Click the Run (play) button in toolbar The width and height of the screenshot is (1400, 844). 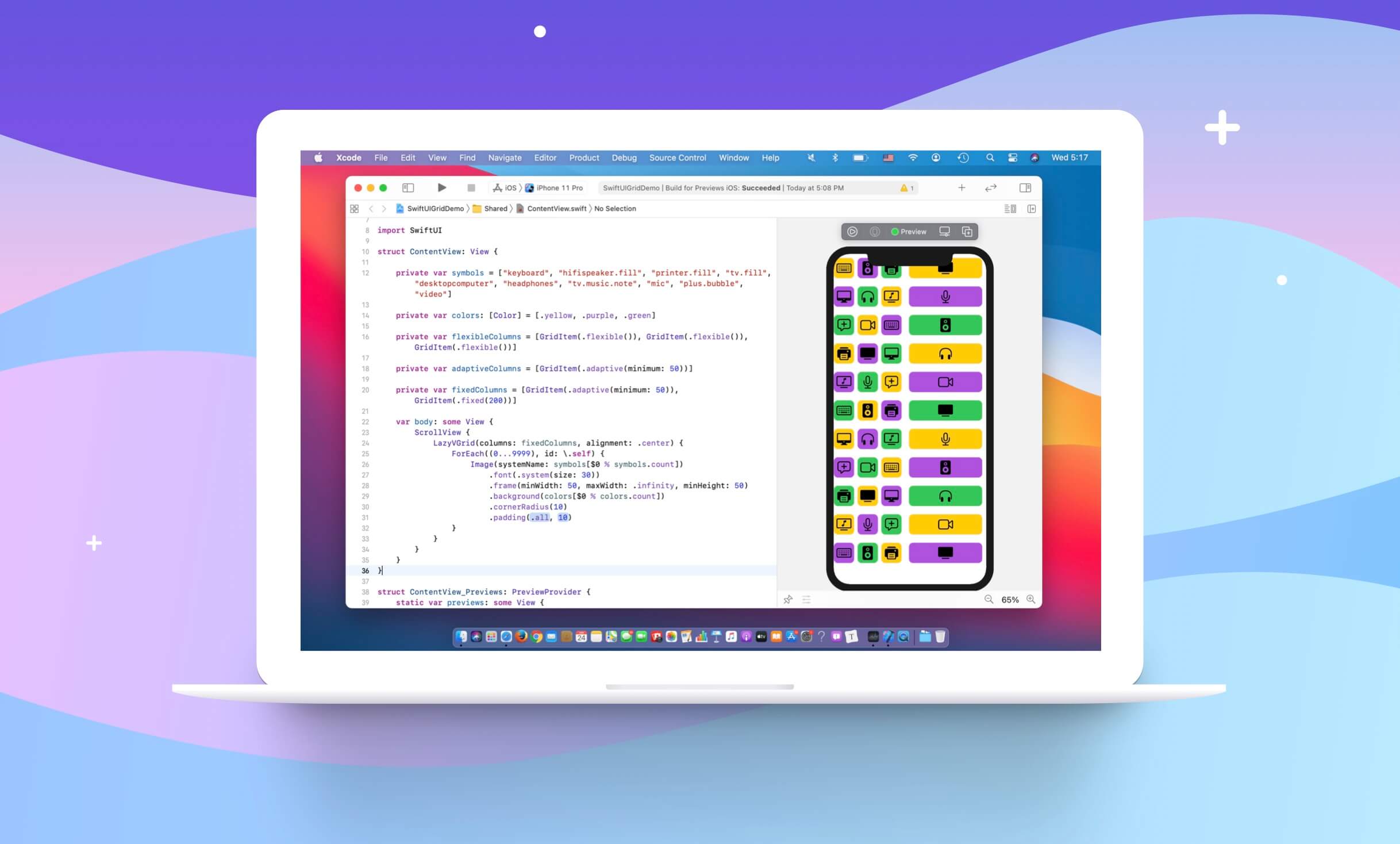pos(441,187)
